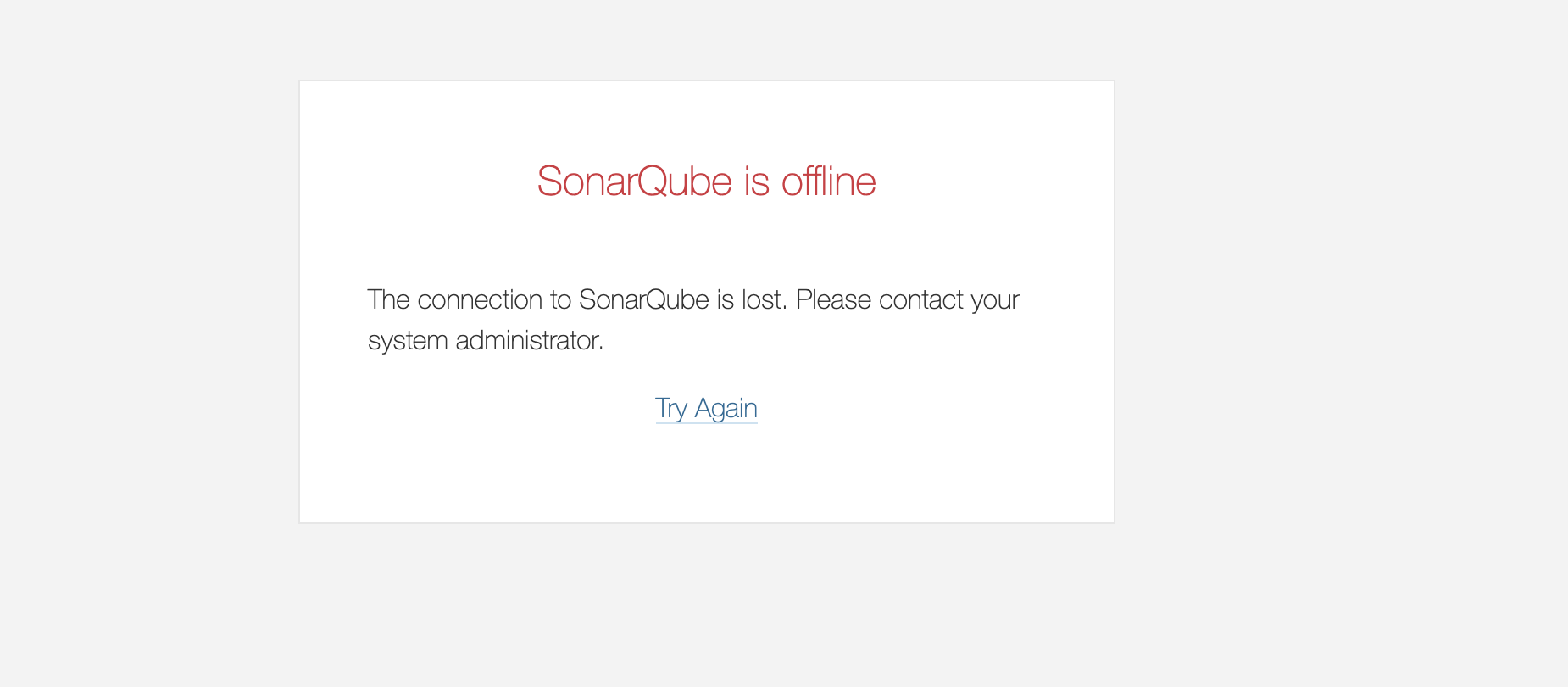
Task: Click "SonarQube" in the black body text
Action: click(643, 300)
